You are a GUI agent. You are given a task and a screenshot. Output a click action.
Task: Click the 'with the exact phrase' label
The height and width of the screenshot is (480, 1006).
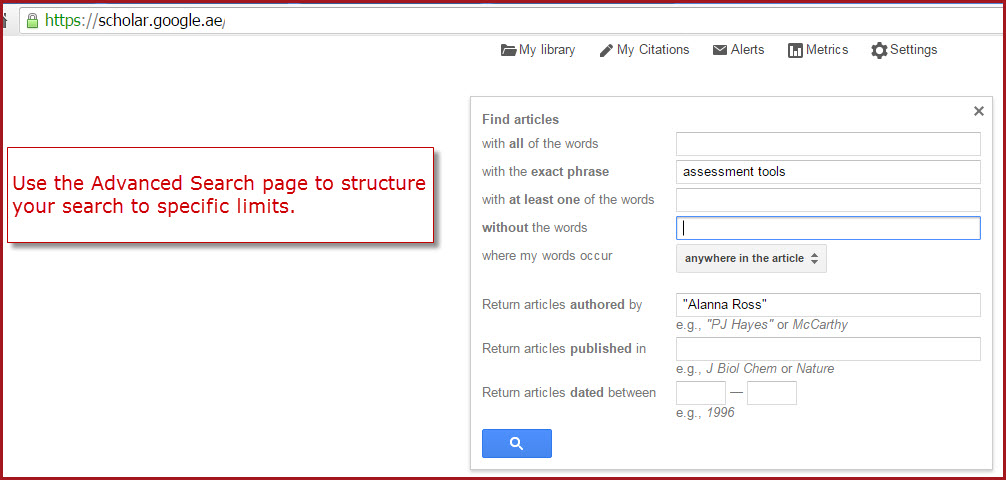click(545, 172)
